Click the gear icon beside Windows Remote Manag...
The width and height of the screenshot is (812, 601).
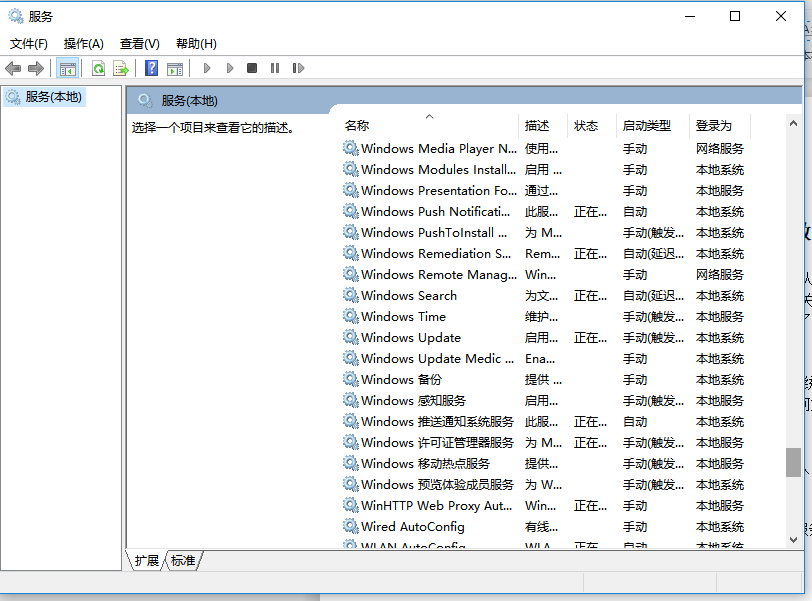tap(351, 274)
